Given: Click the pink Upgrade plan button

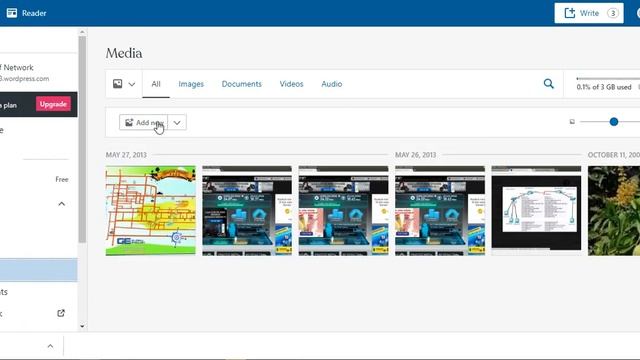Looking at the screenshot, I should pos(53,104).
